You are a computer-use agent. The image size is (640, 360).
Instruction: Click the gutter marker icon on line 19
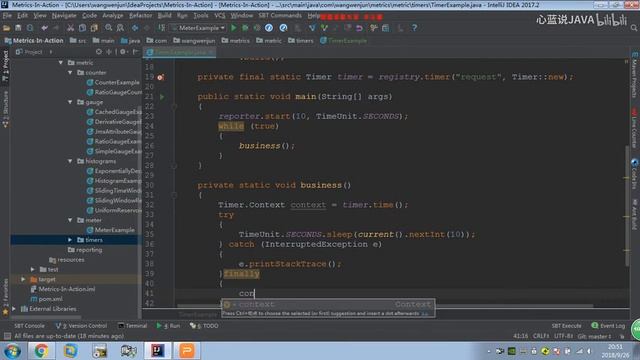161,77
